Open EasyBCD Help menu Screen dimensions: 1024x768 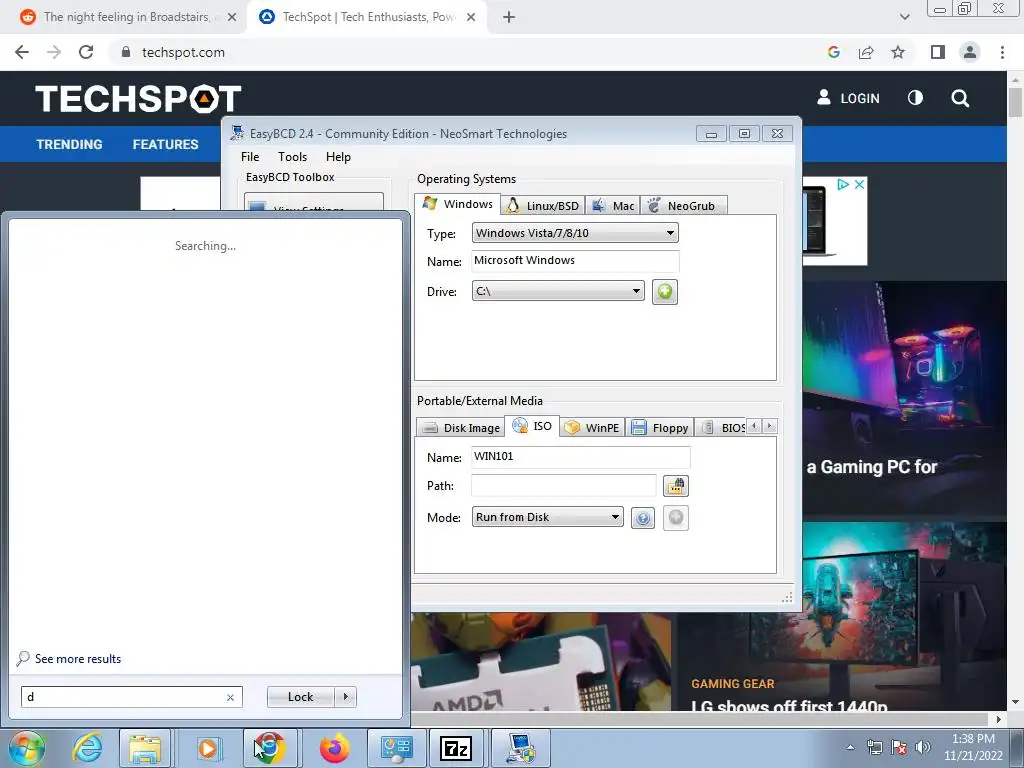tap(338, 157)
